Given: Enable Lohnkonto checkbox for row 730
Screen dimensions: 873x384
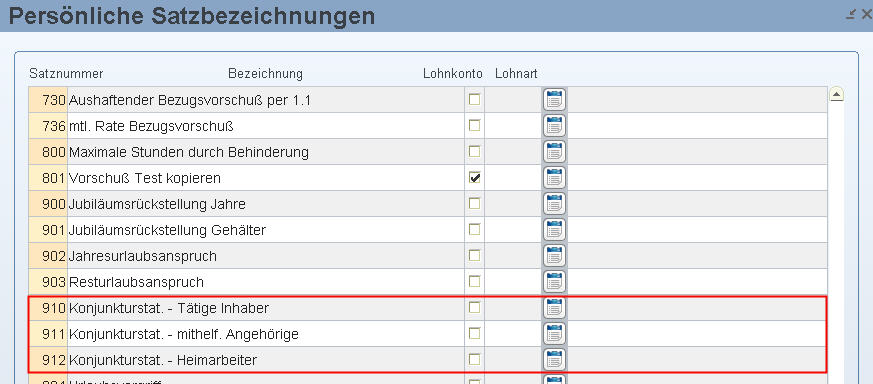Looking at the screenshot, I should [x=474, y=100].
